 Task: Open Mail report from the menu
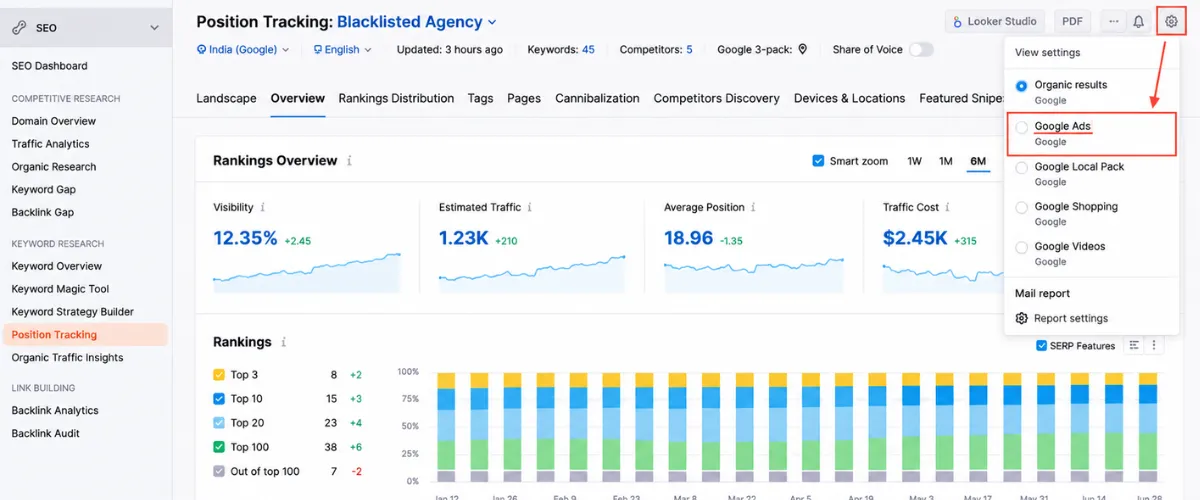pyautogui.click(x=1042, y=293)
